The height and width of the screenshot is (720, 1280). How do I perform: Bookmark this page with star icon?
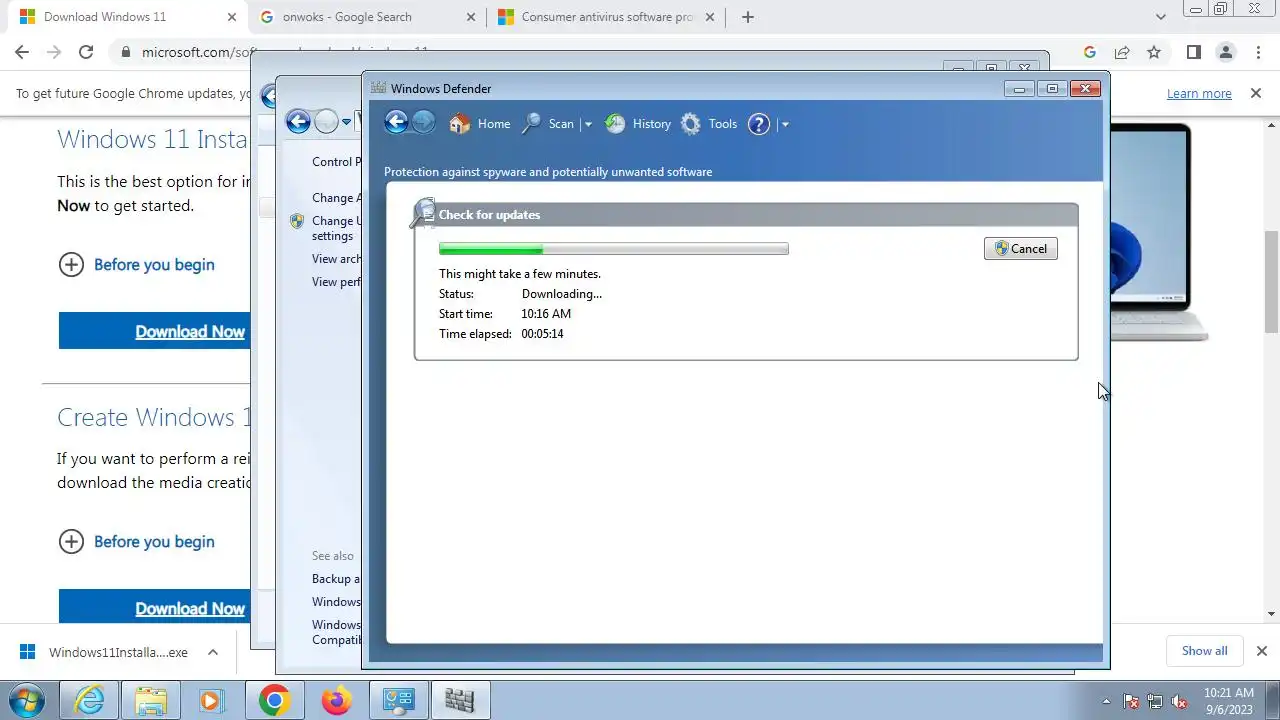(x=1154, y=52)
